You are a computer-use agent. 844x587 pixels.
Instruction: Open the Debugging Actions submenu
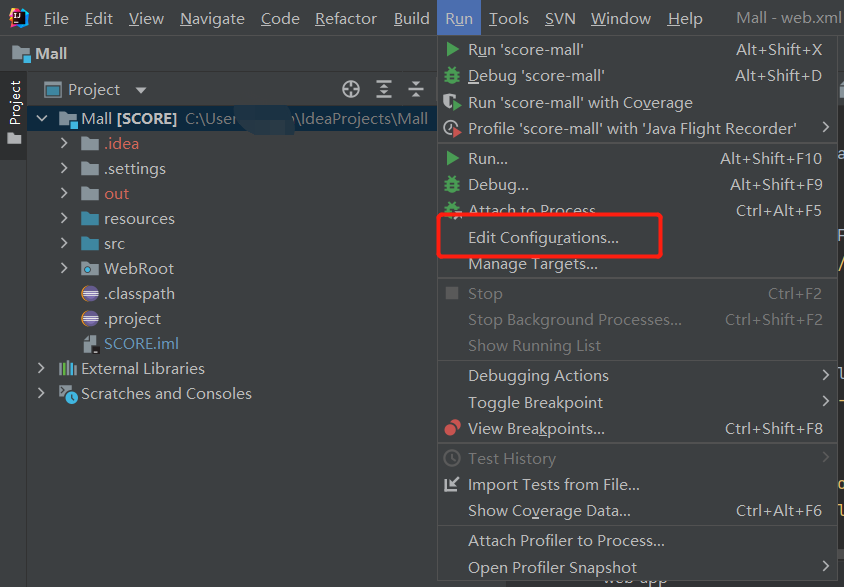[x=538, y=376]
